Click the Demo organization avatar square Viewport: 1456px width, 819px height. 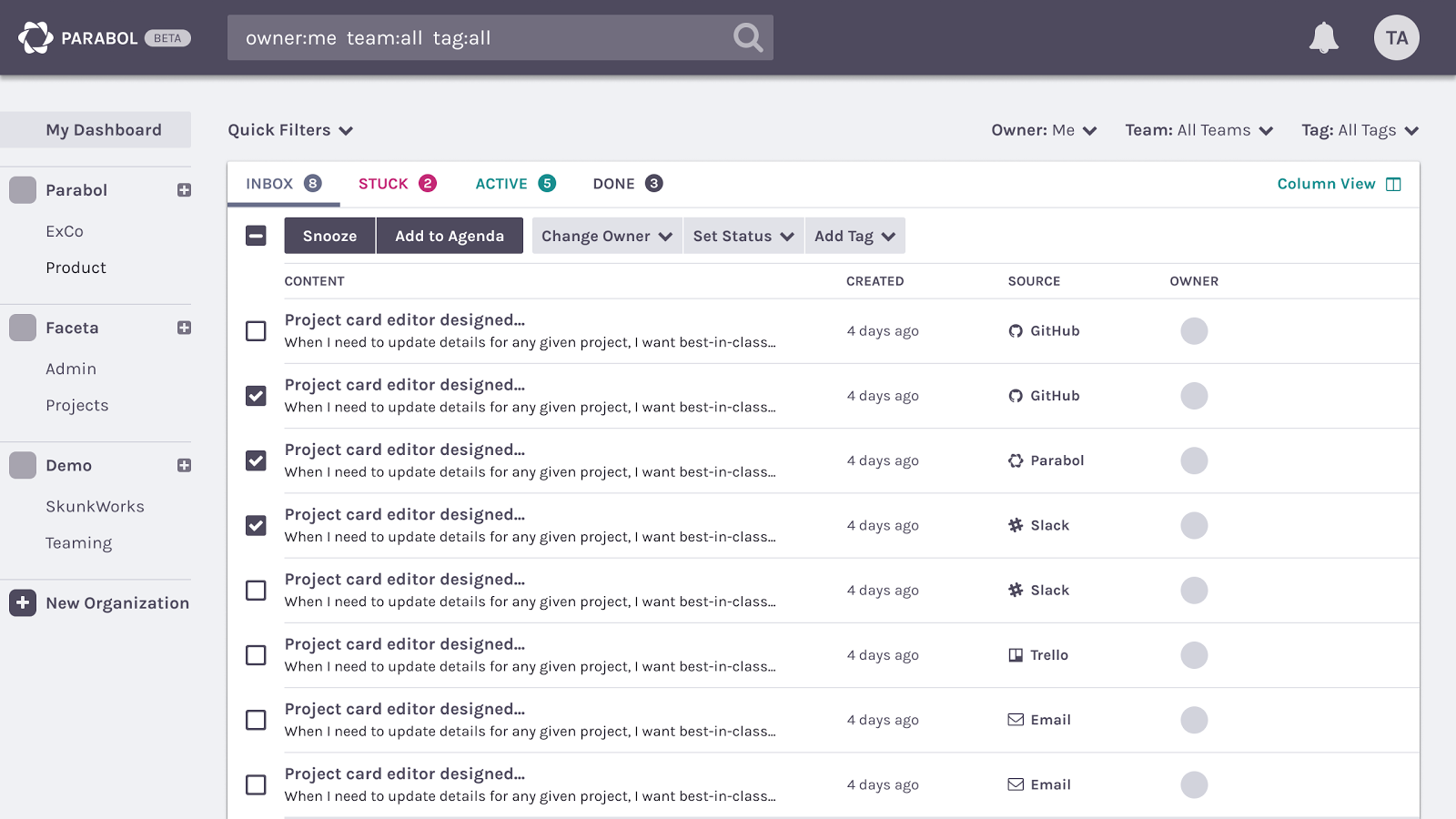[x=23, y=465]
